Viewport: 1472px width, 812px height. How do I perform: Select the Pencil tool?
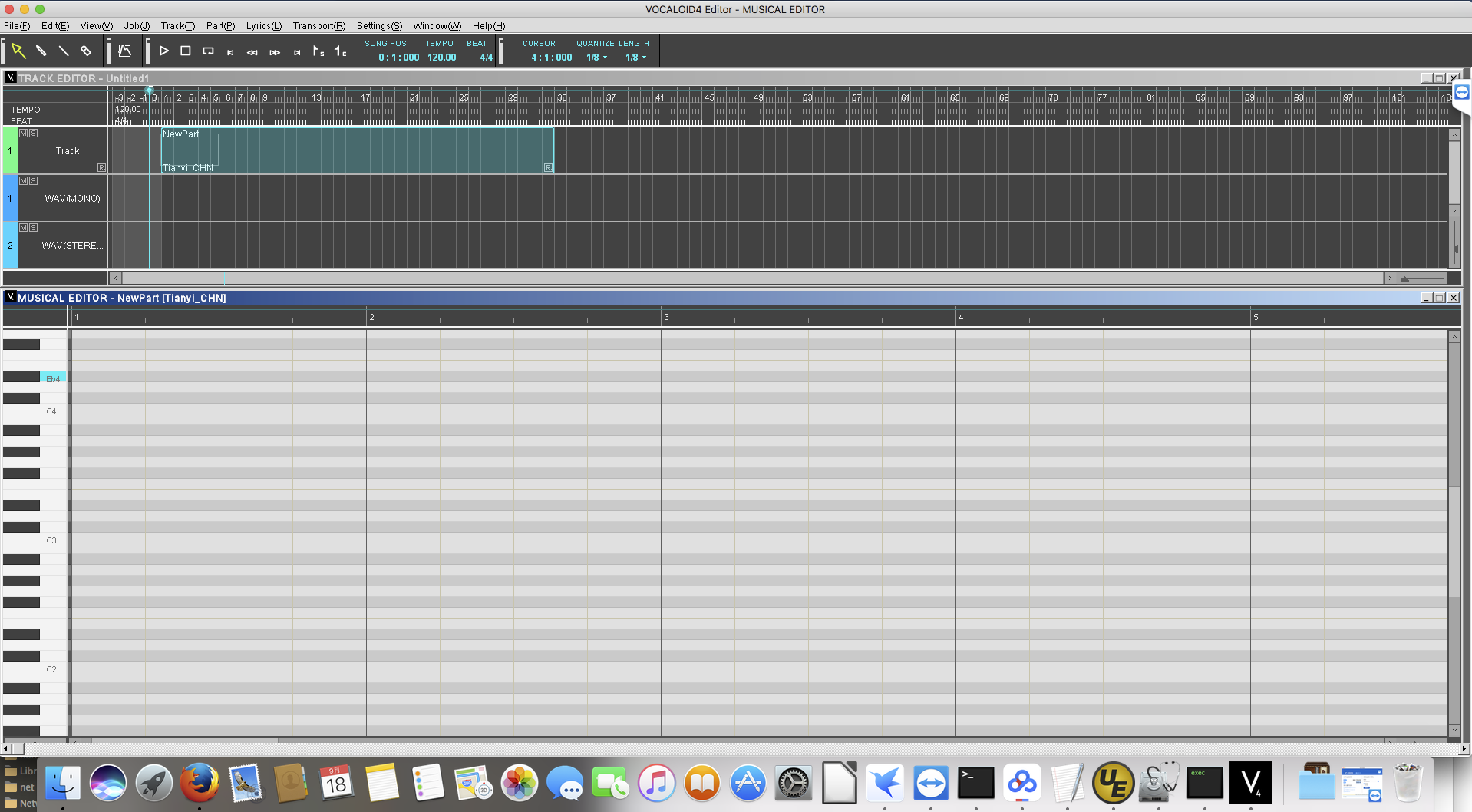coord(41,51)
